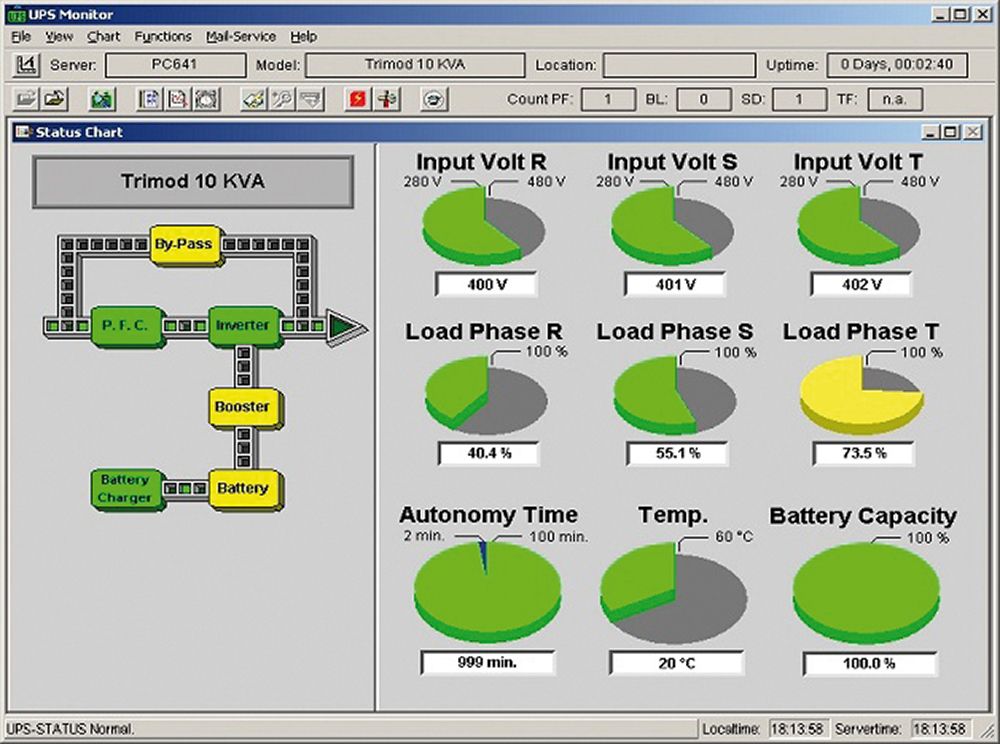Viewport: 1000px width, 744px height.
Task: Click the chart icon beside the Server label
Action: click(26, 64)
